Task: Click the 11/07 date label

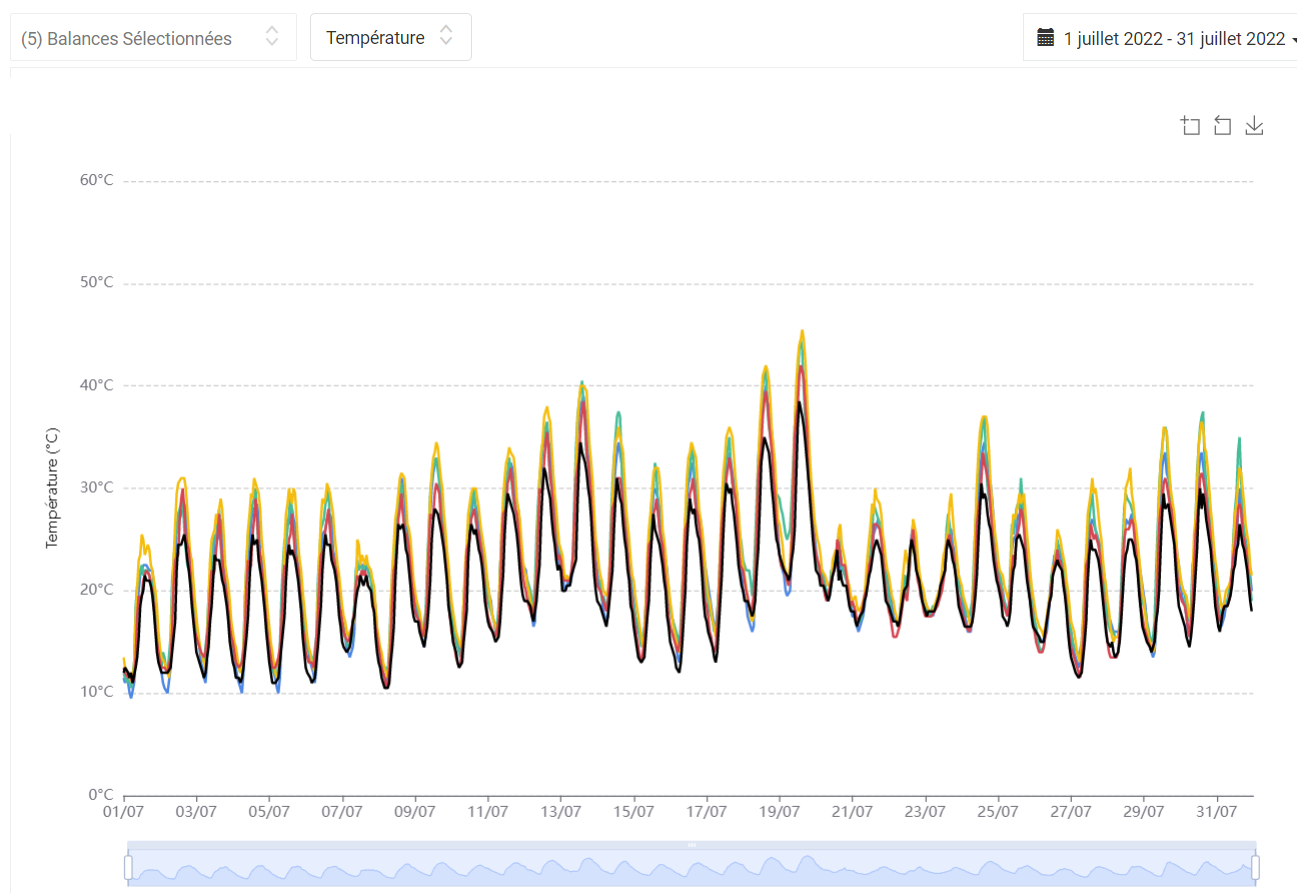Action: click(x=488, y=812)
